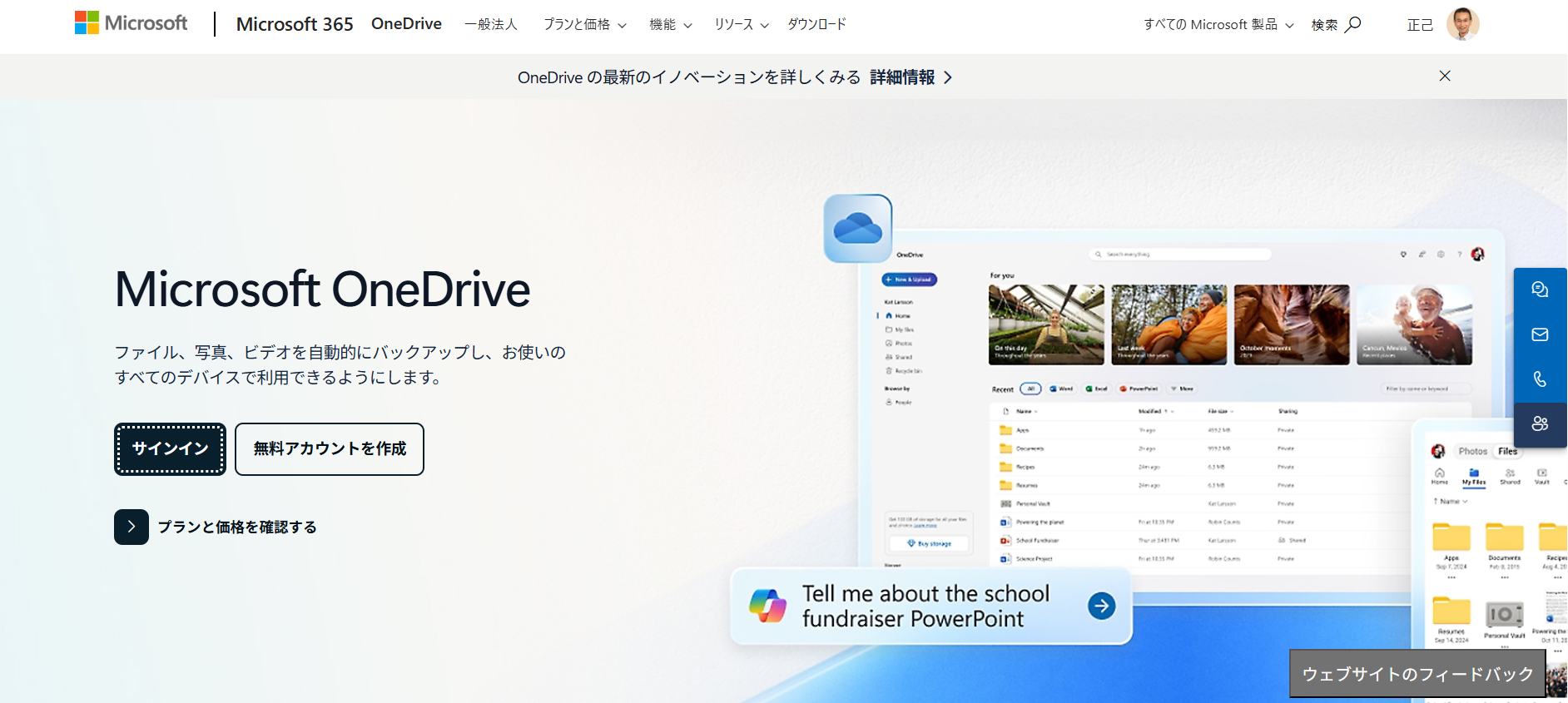
Task: Expand the 機能 dropdown
Action: coord(671,25)
